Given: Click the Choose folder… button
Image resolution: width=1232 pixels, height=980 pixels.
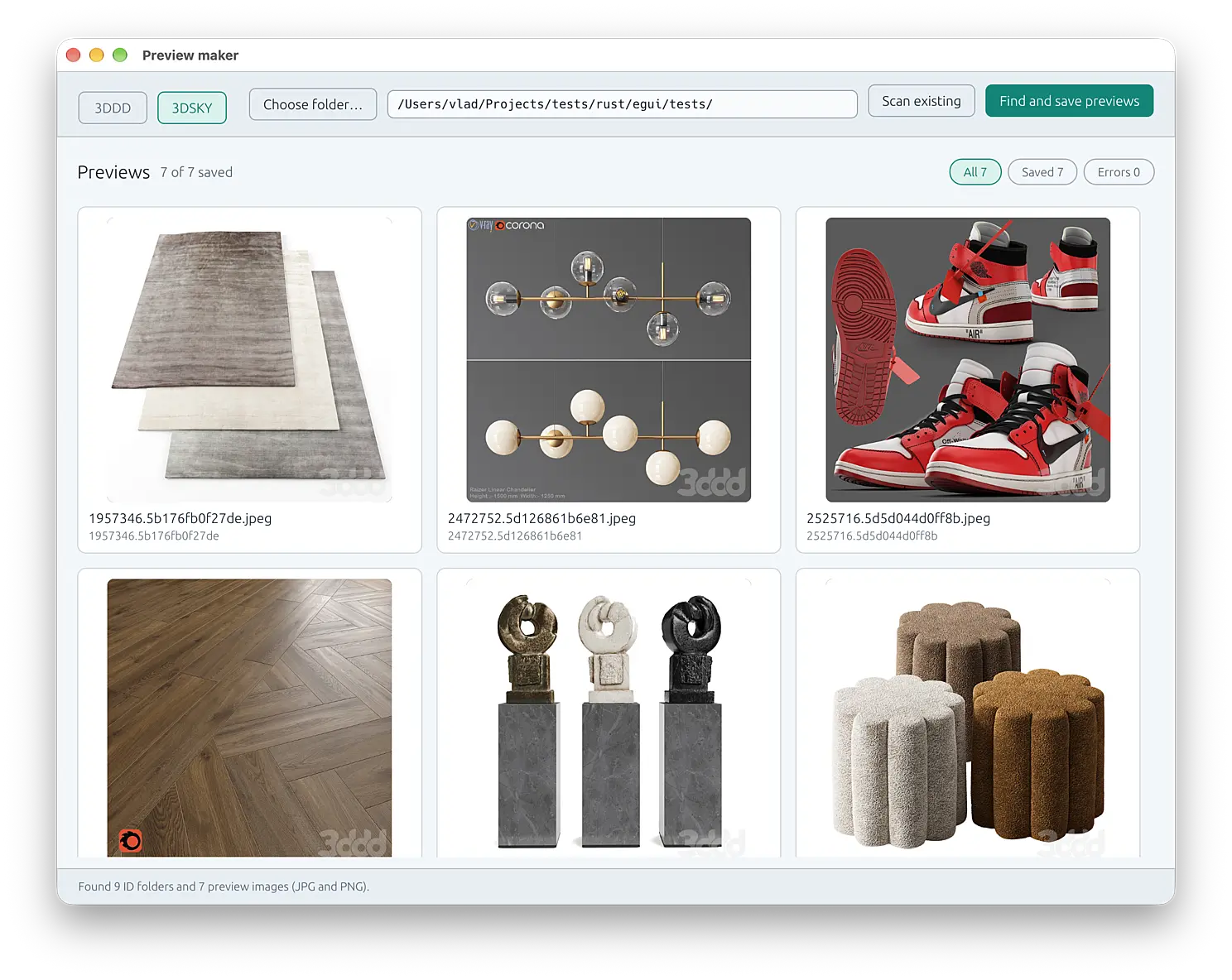Looking at the screenshot, I should coord(313,104).
